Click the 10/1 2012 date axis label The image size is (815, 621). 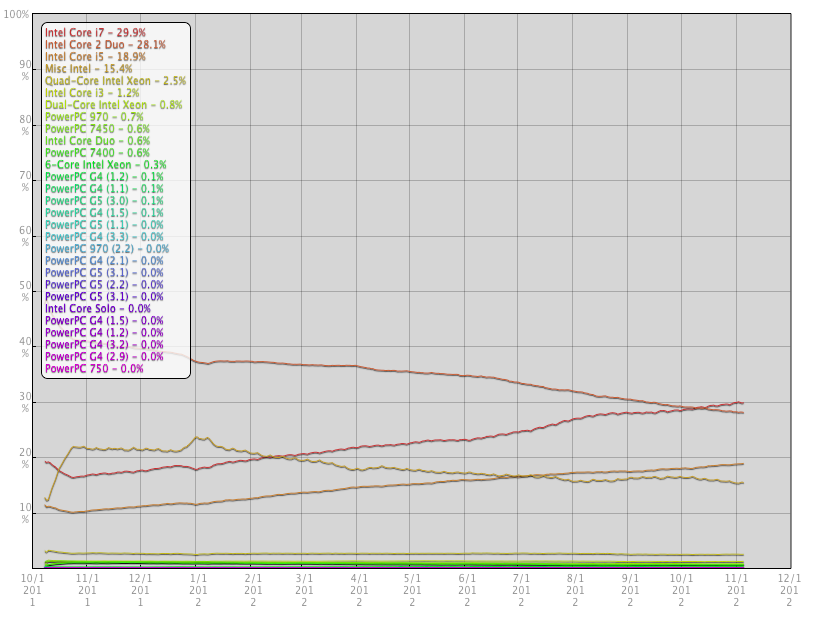[681, 590]
